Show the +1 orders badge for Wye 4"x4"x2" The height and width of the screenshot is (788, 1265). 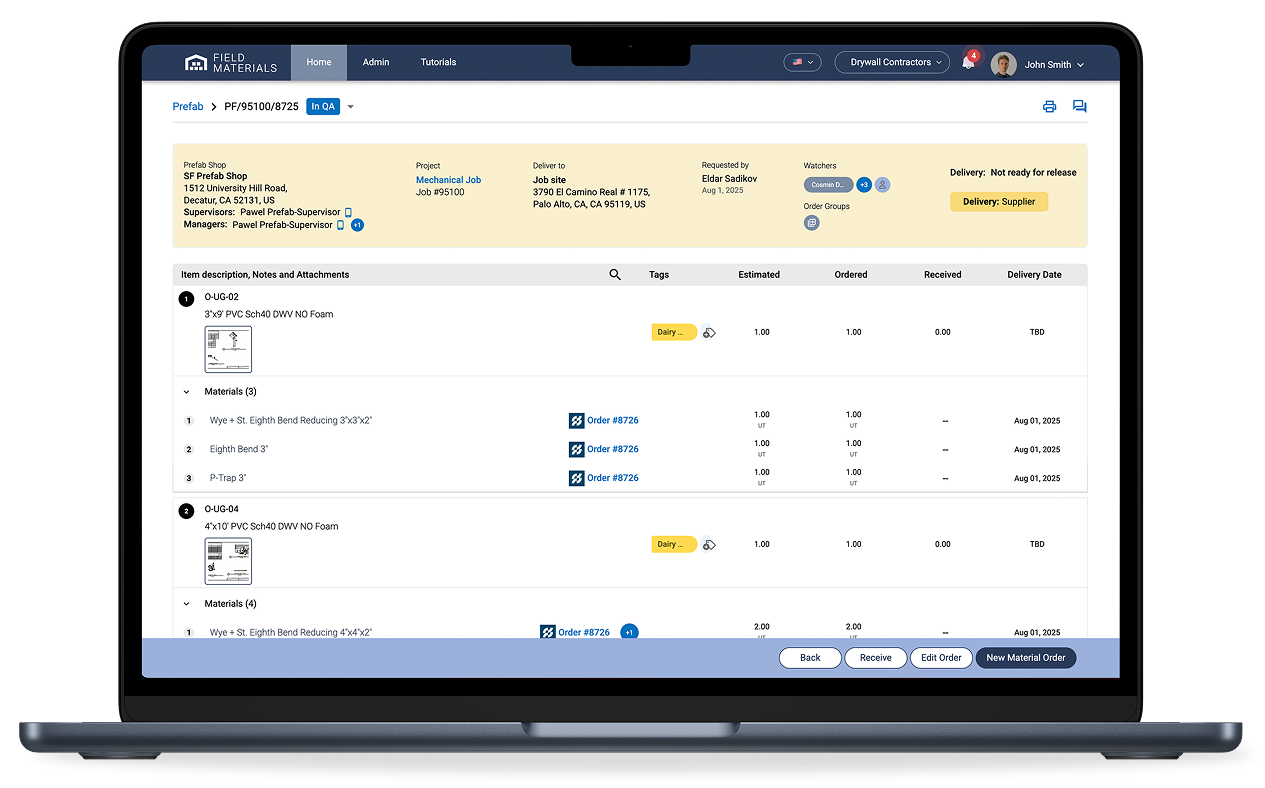pos(629,632)
